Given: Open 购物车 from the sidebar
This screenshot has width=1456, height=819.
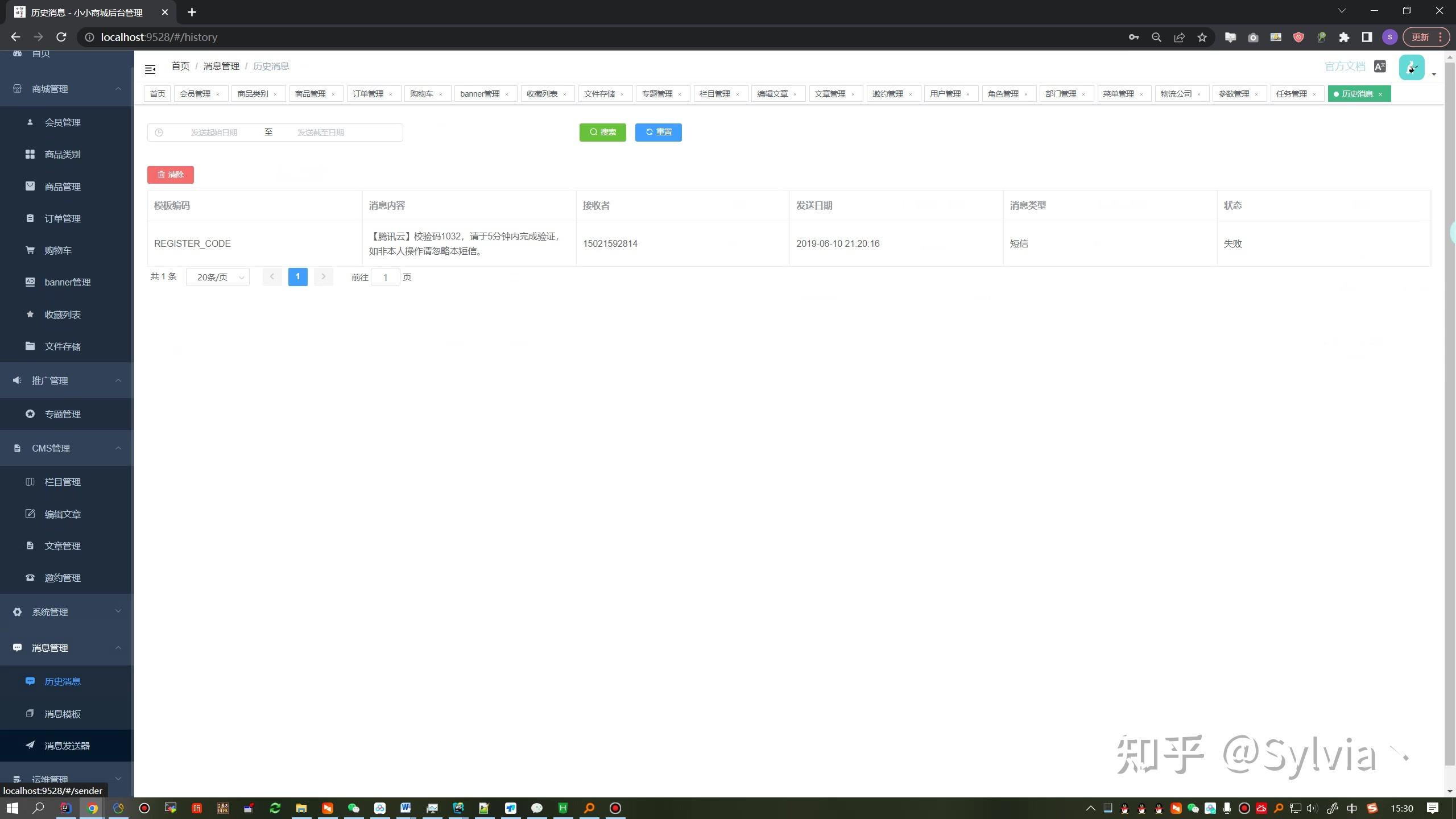Looking at the screenshot, I should click(x=57, y=250).
